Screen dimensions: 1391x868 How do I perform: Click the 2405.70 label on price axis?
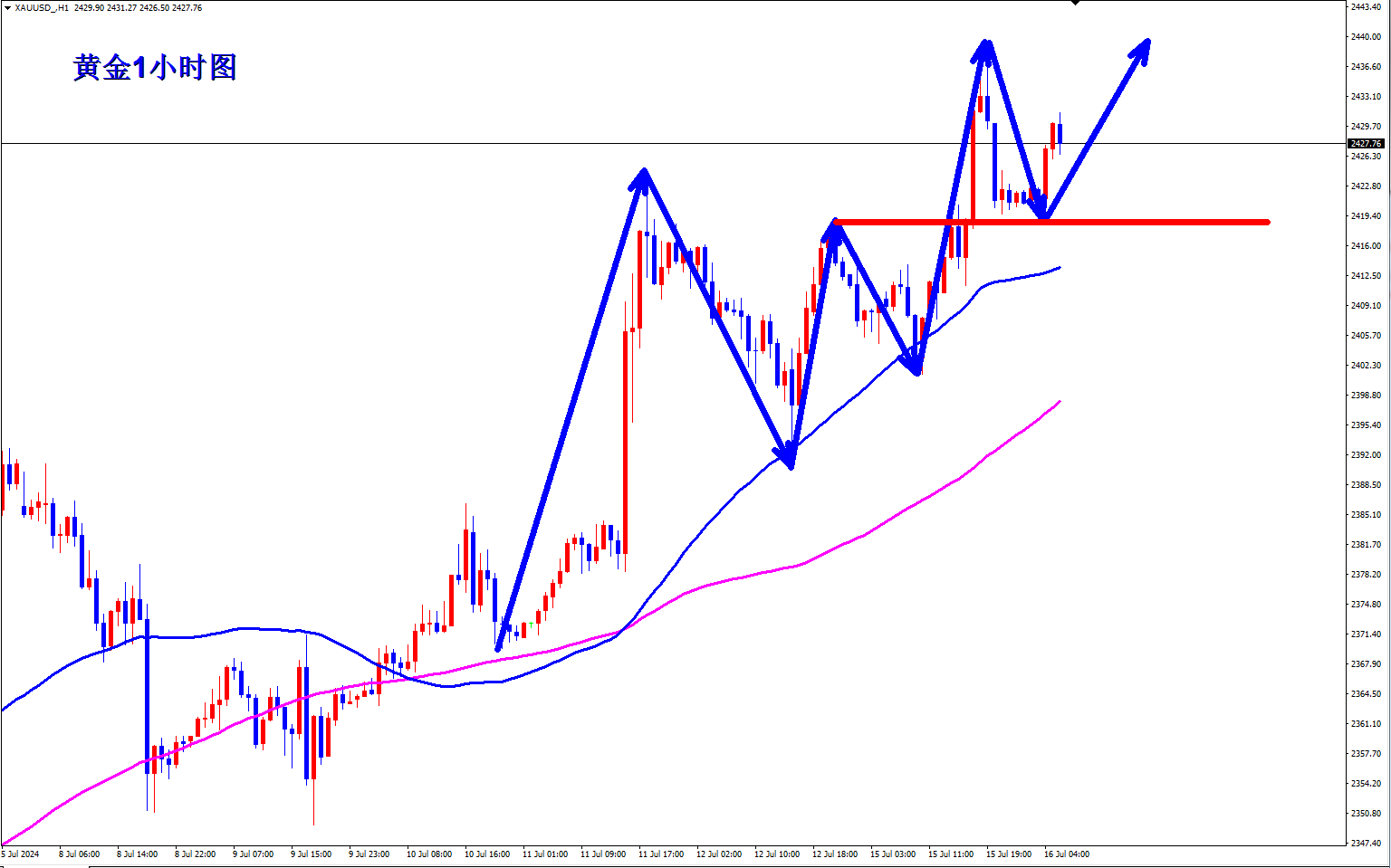[1366, 335]
